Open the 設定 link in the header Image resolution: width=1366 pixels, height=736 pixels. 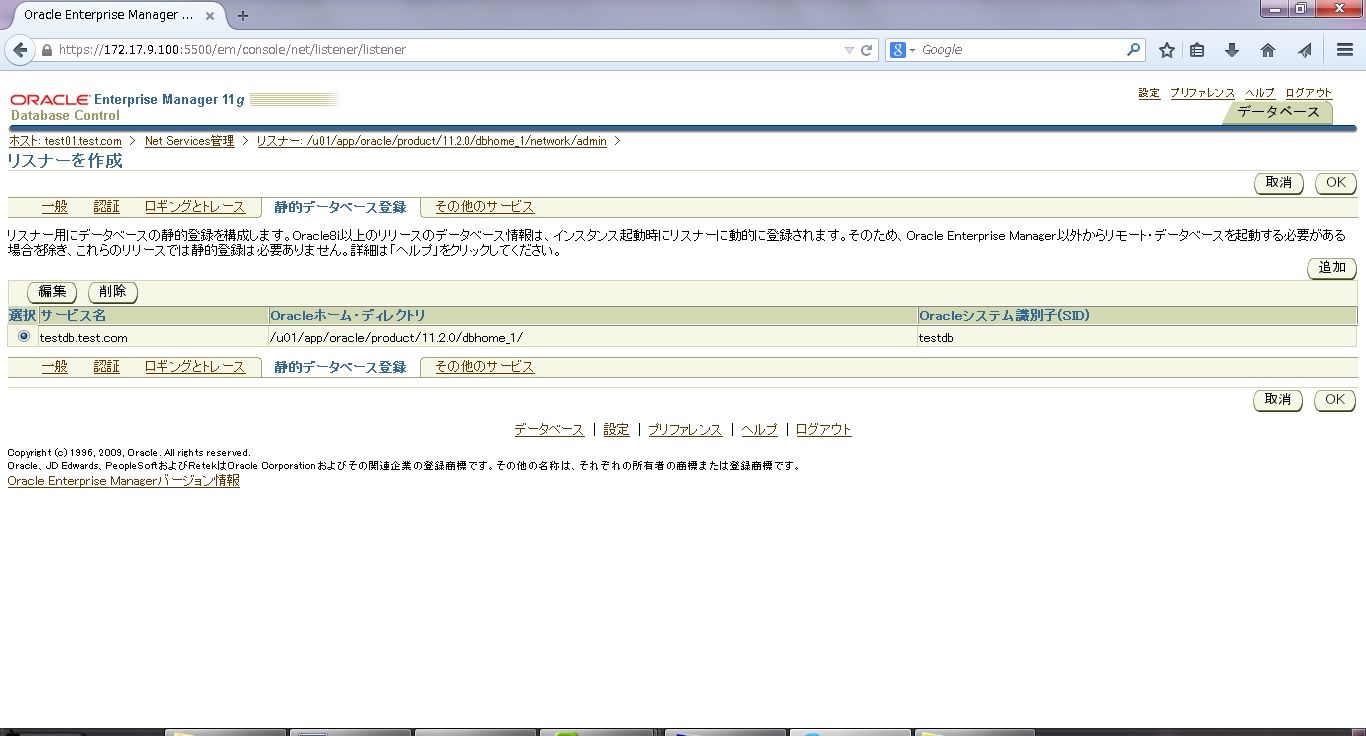1149,93
